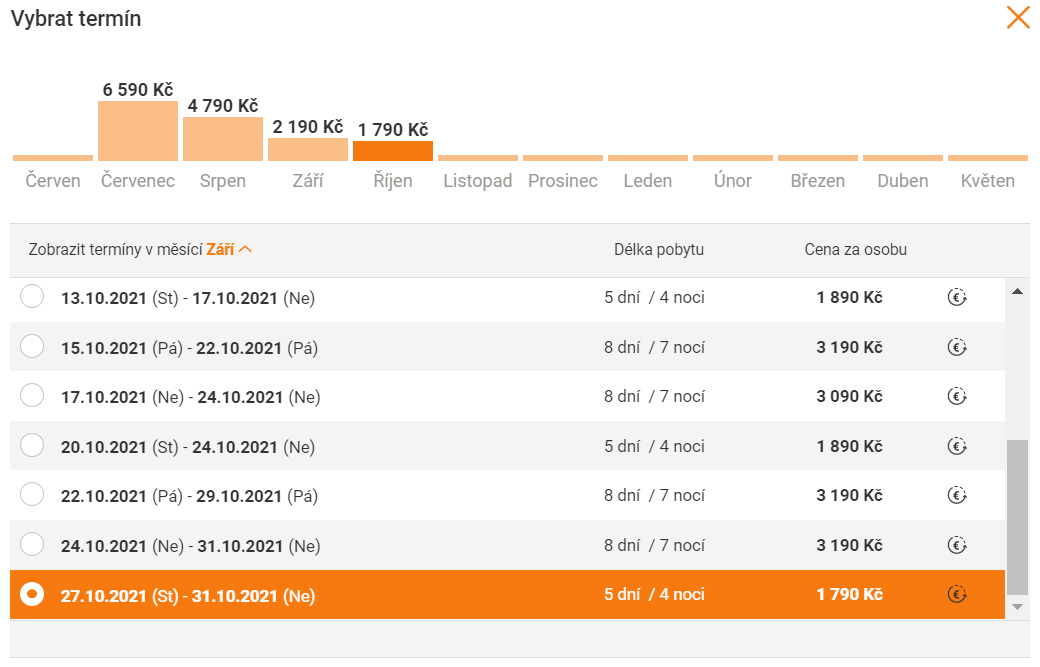Switch to month Září in chart
Viewport: 1040px width, 667px height.
tap(308, 180)
